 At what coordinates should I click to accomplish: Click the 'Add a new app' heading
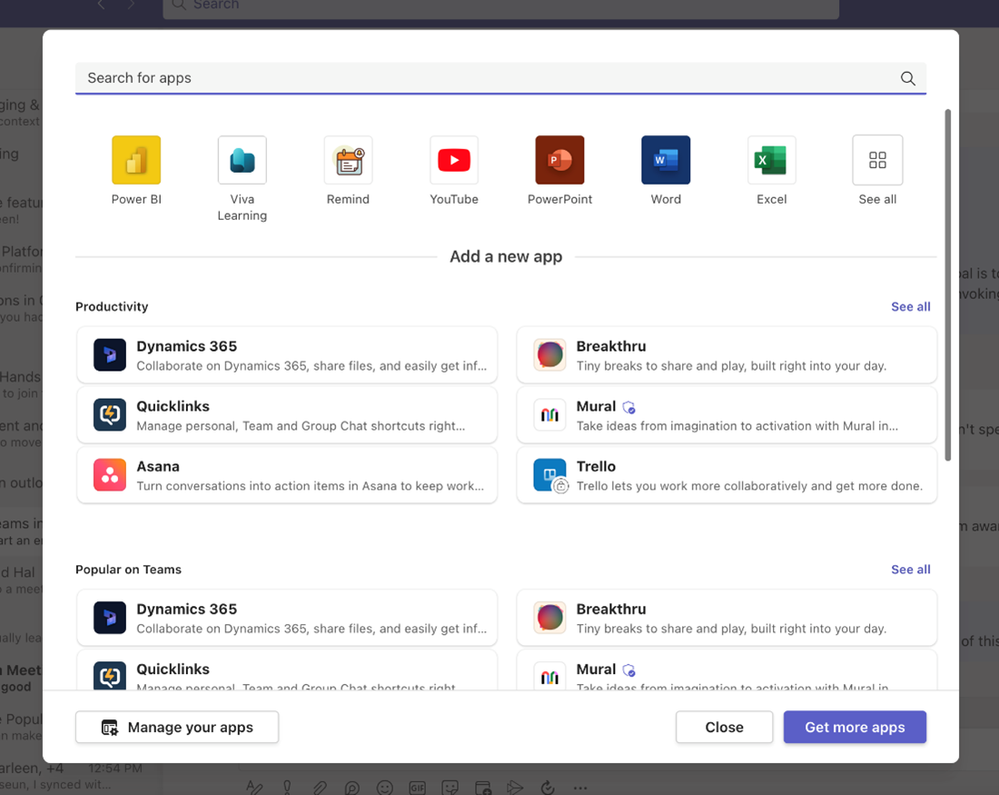[x=506, y=257]
